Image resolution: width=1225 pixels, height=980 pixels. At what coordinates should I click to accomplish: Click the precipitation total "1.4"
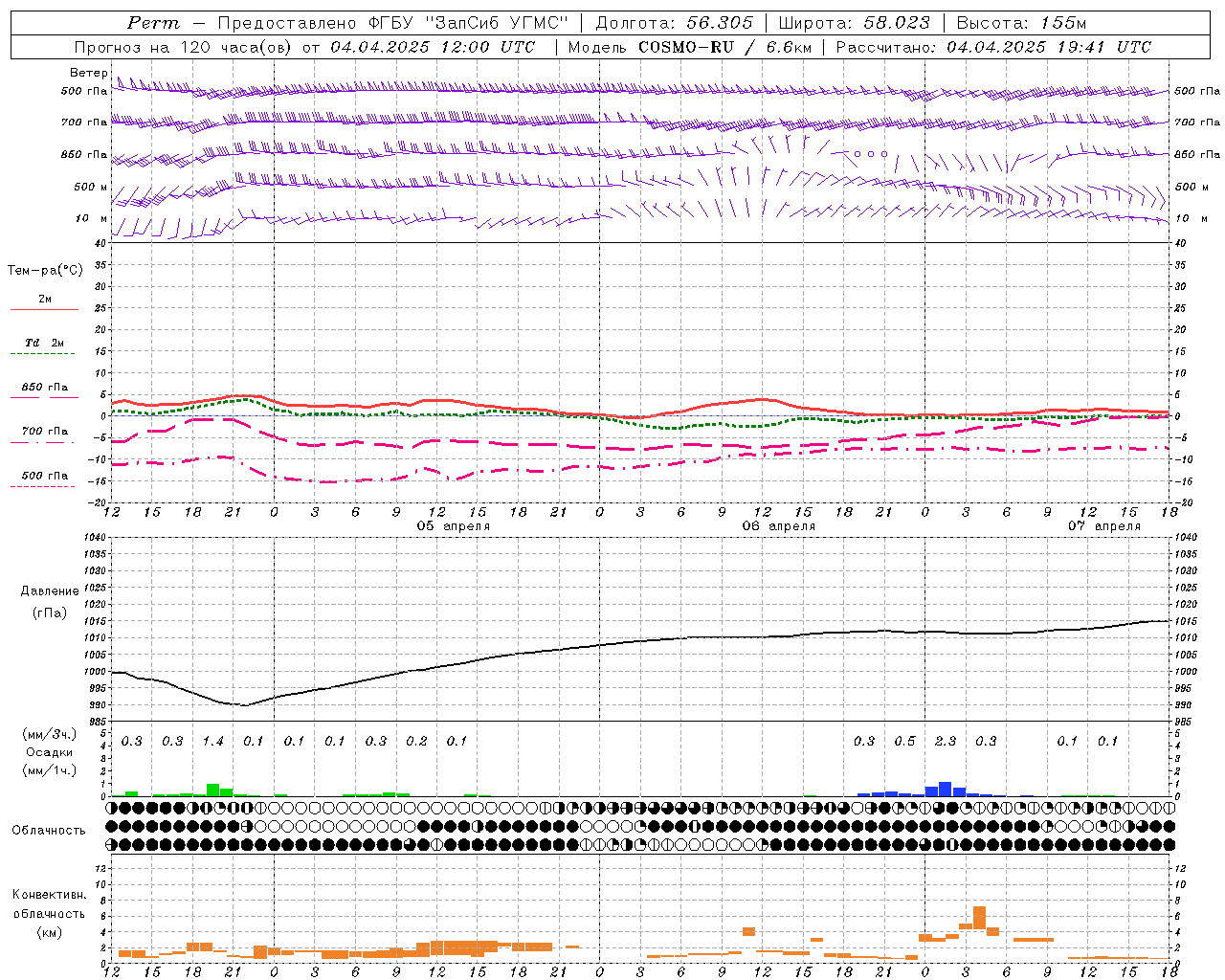pyautogui.click(x=212, y=742)
